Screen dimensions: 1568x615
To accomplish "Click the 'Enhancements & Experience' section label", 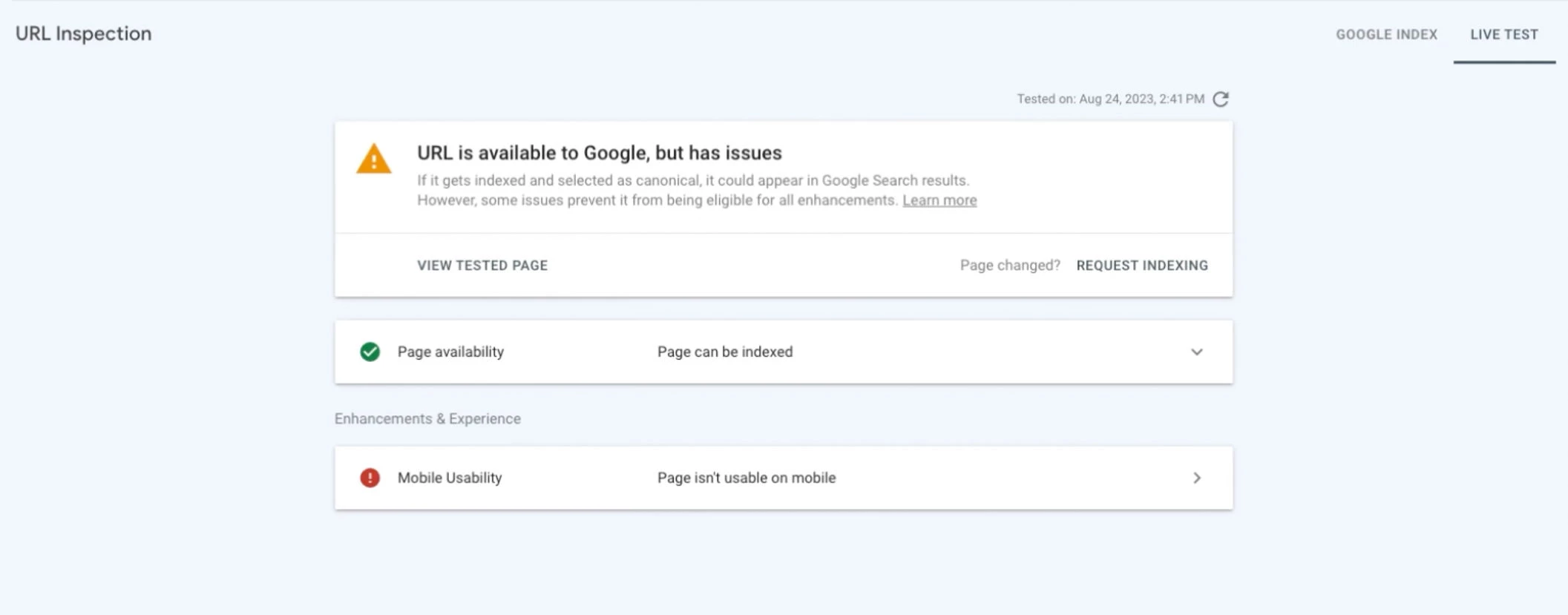I will pos(427,418).
